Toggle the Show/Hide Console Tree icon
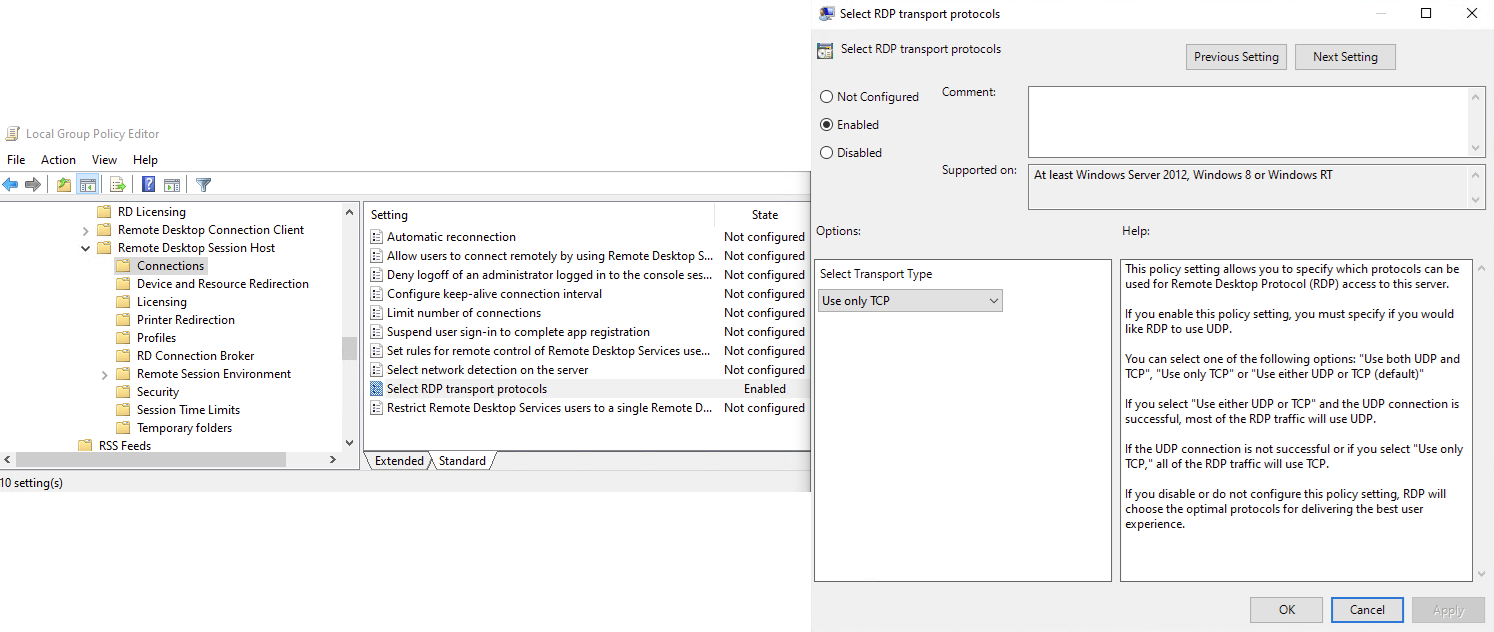Screen dimensions: 1494x632 (88, 183)
